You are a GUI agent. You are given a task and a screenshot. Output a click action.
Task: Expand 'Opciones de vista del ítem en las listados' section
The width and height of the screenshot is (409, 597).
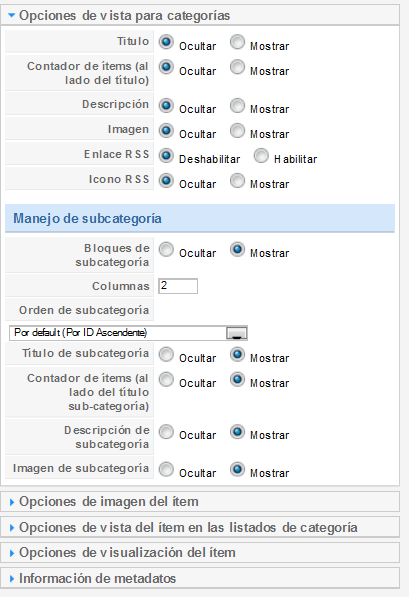pos(200,527)
